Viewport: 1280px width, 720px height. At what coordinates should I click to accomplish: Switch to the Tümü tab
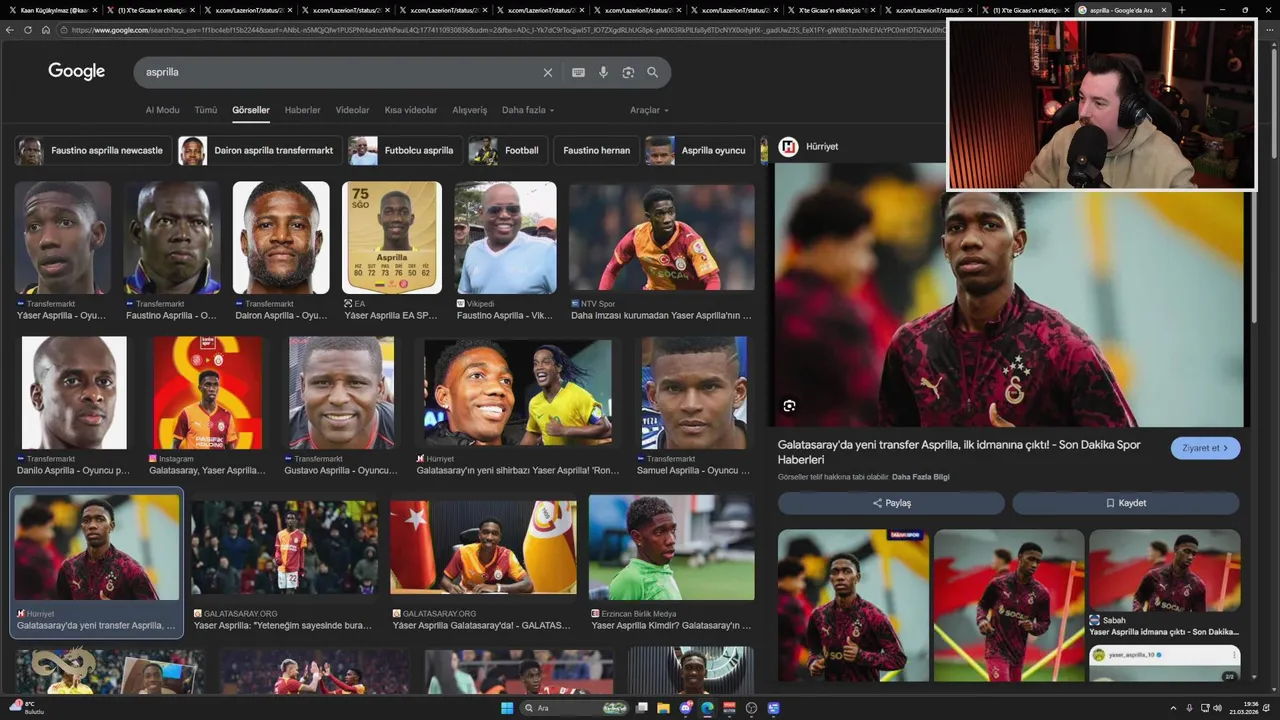tap(205, 110)
